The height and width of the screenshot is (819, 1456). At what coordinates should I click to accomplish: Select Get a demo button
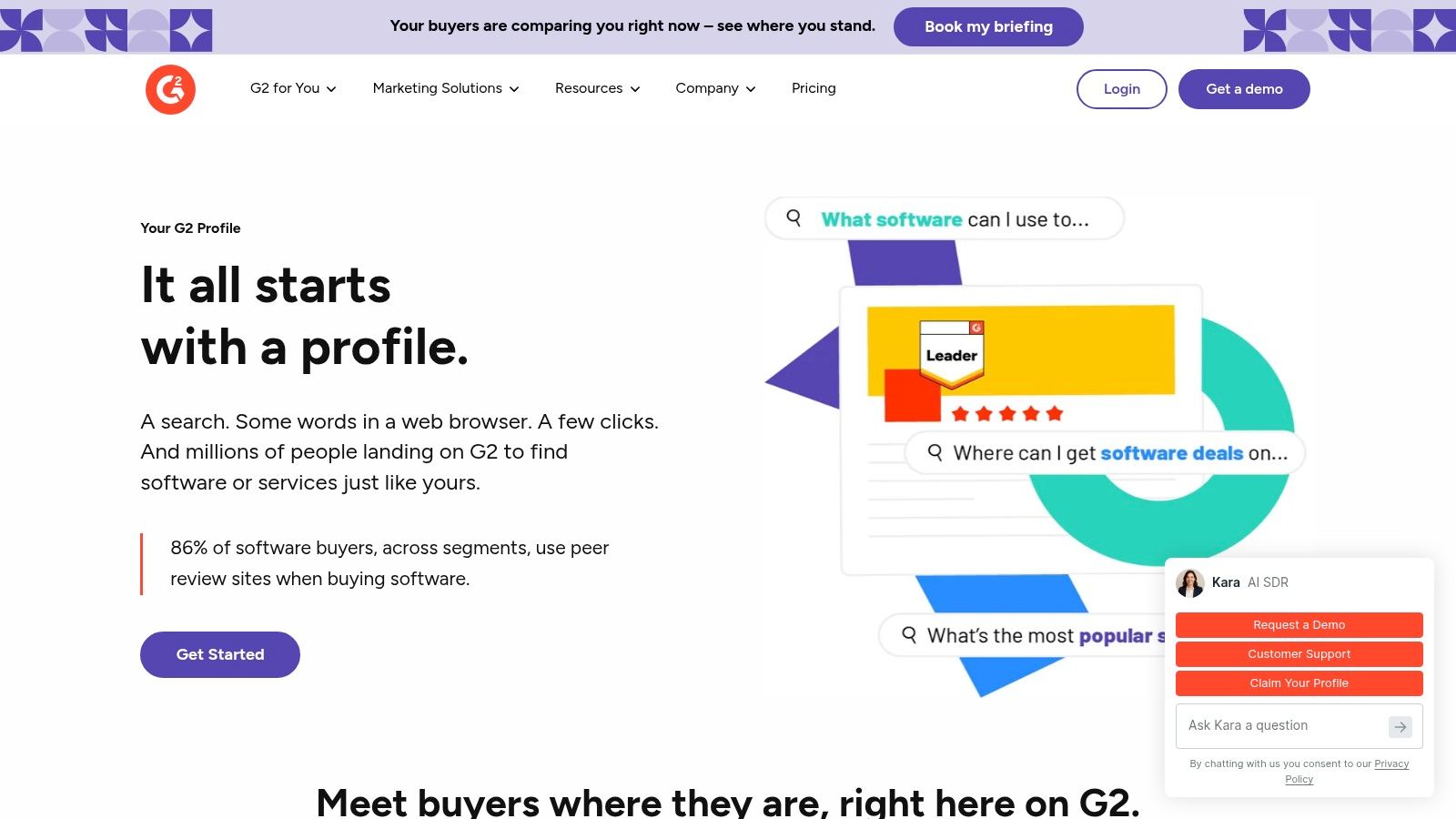[1244, 89]
